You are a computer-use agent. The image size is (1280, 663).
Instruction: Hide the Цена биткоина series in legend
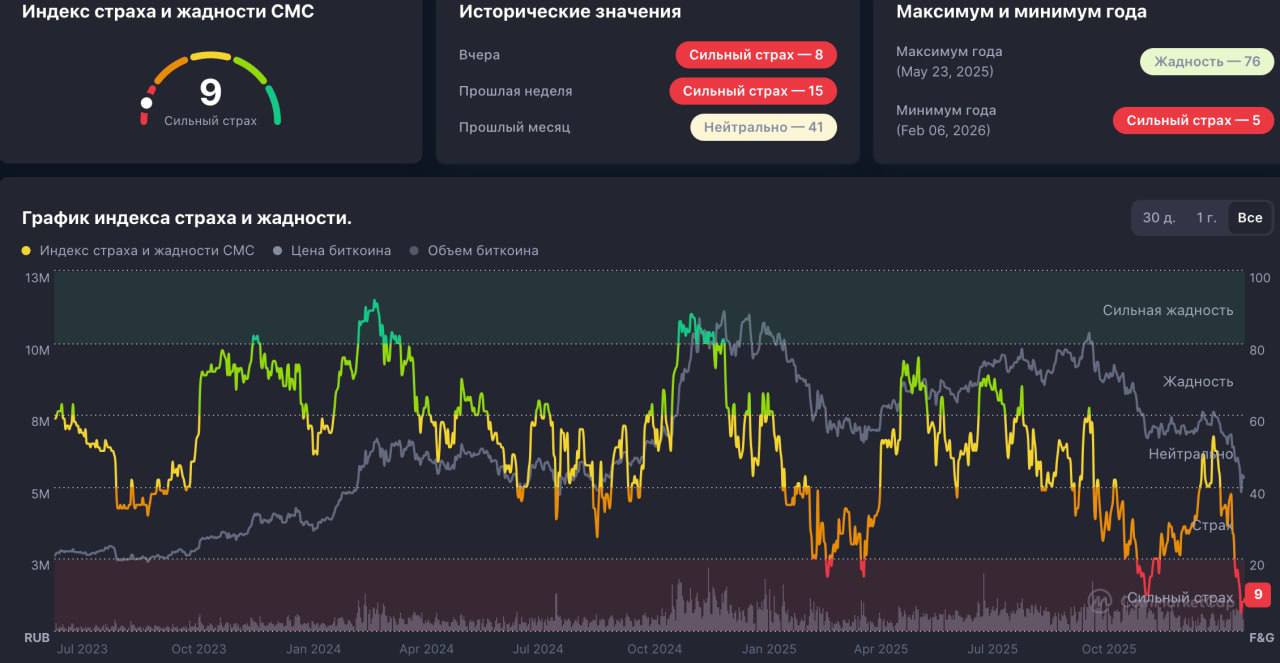point(332,251)
